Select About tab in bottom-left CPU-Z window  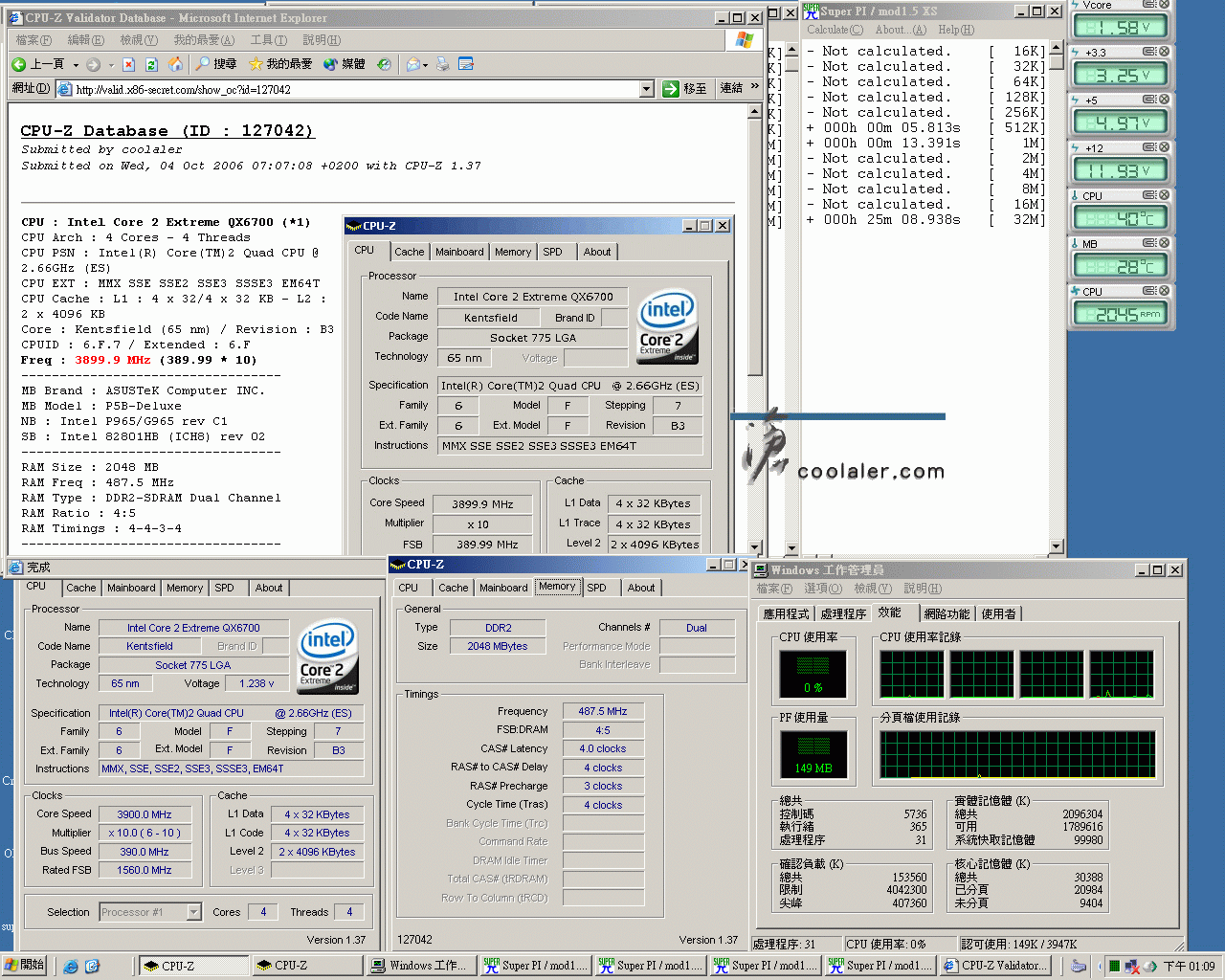click(269, 588)
